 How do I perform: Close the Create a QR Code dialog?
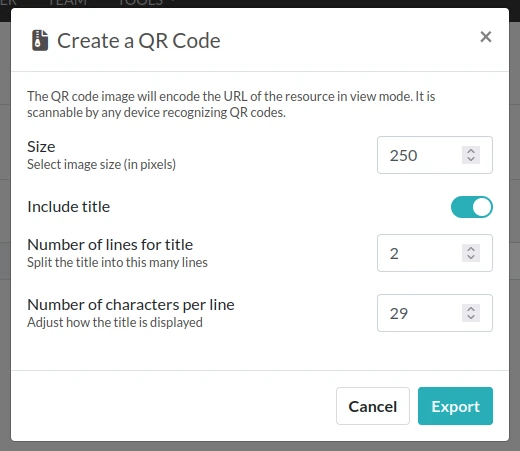486,37
